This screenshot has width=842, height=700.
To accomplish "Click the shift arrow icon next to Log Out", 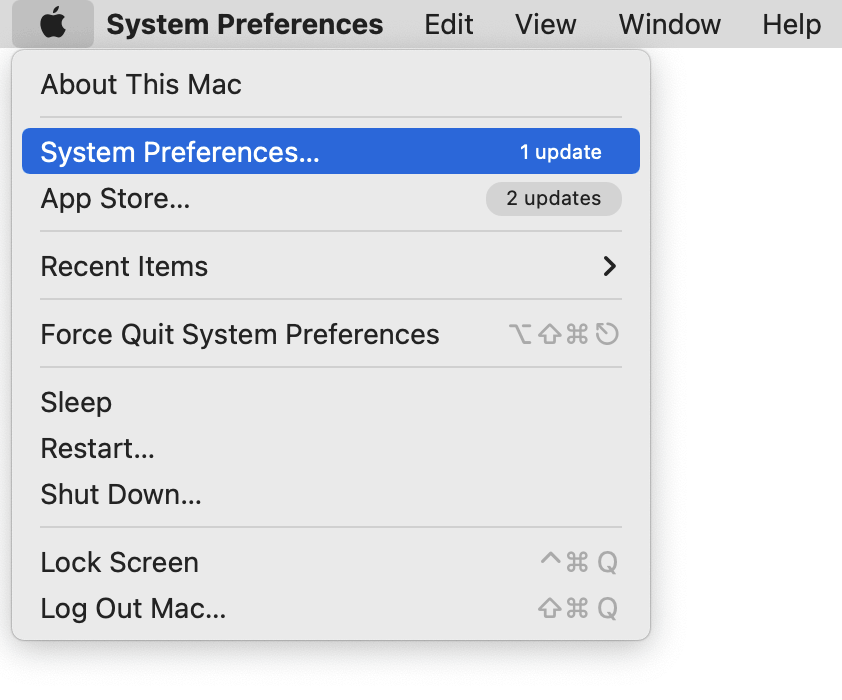I will pos(549,608).
